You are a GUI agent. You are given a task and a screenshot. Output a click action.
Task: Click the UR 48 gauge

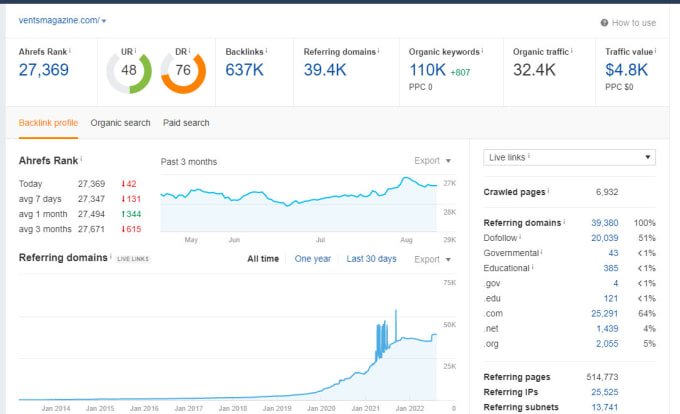coord(129,72)
